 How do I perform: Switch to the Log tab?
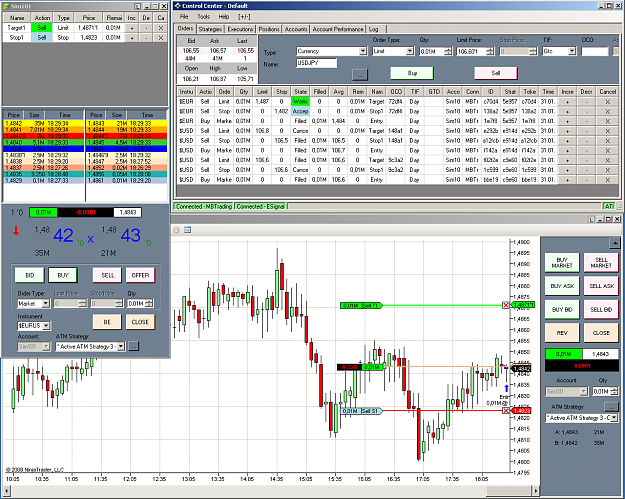[373, 29]
